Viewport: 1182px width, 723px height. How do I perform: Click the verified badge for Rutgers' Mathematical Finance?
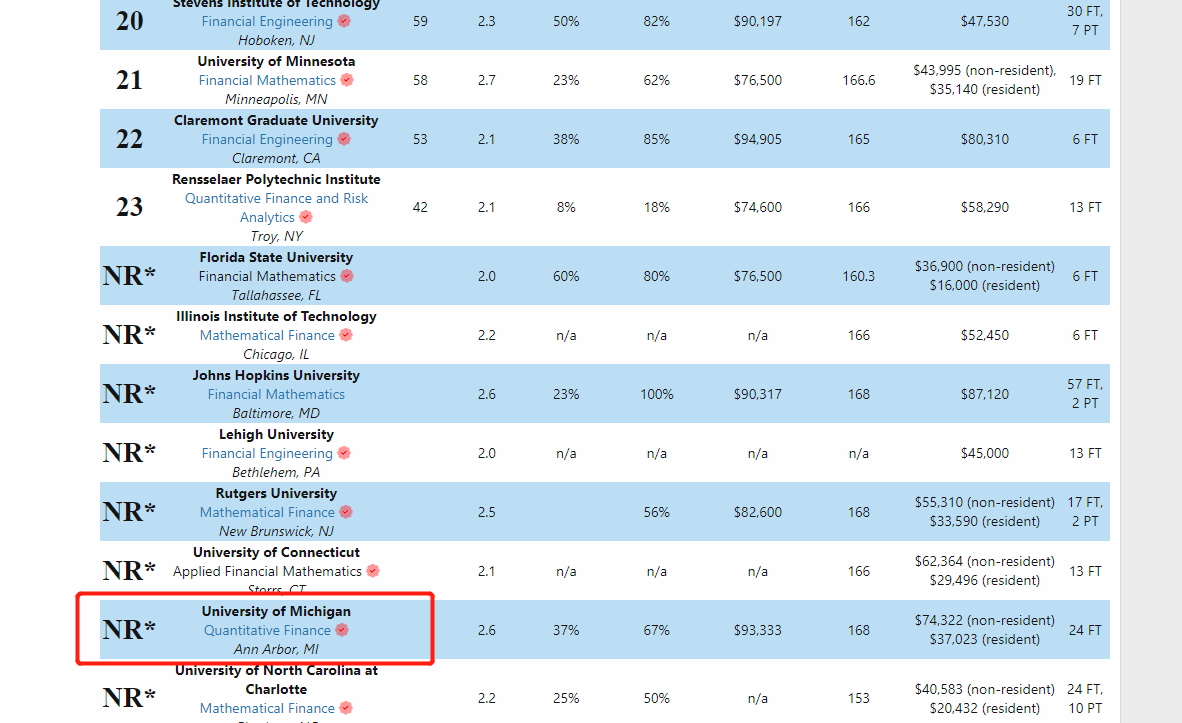(x=345, y=512)
